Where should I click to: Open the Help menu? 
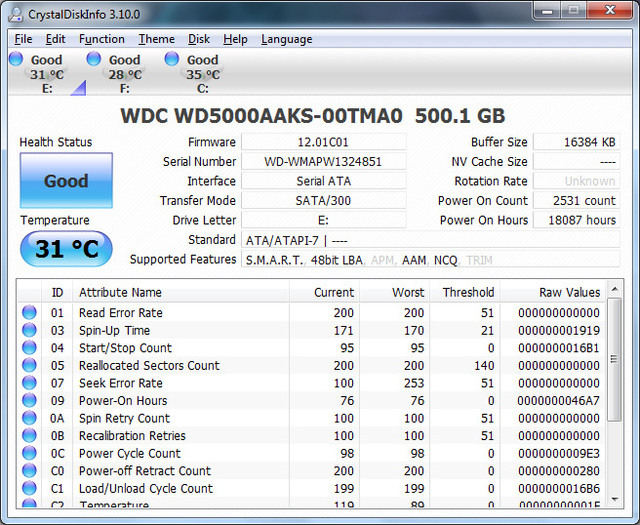(x=235, y=39)
